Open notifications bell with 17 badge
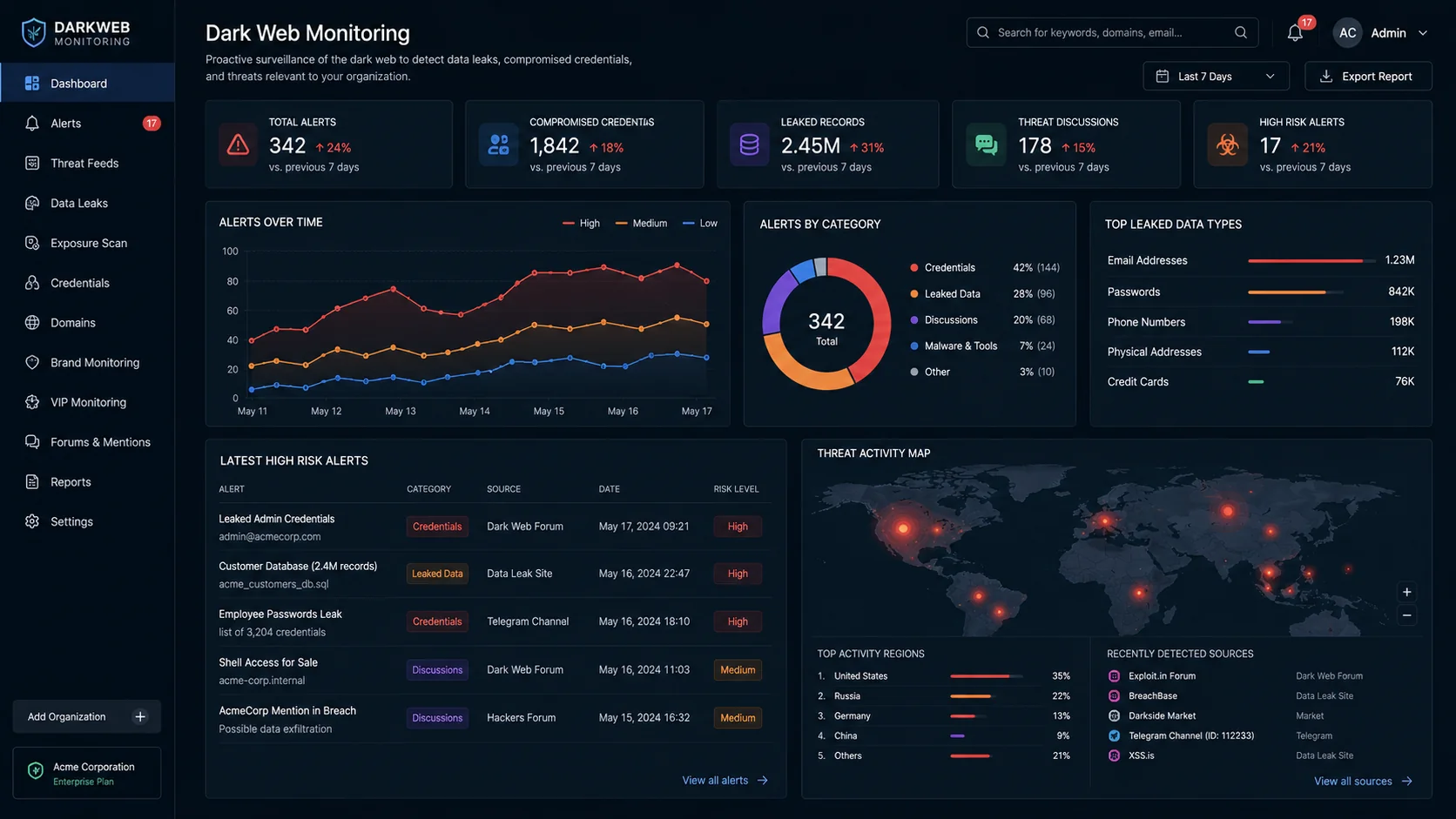This screenshot has height=819, width=1456. click(x=1295, y=32)
